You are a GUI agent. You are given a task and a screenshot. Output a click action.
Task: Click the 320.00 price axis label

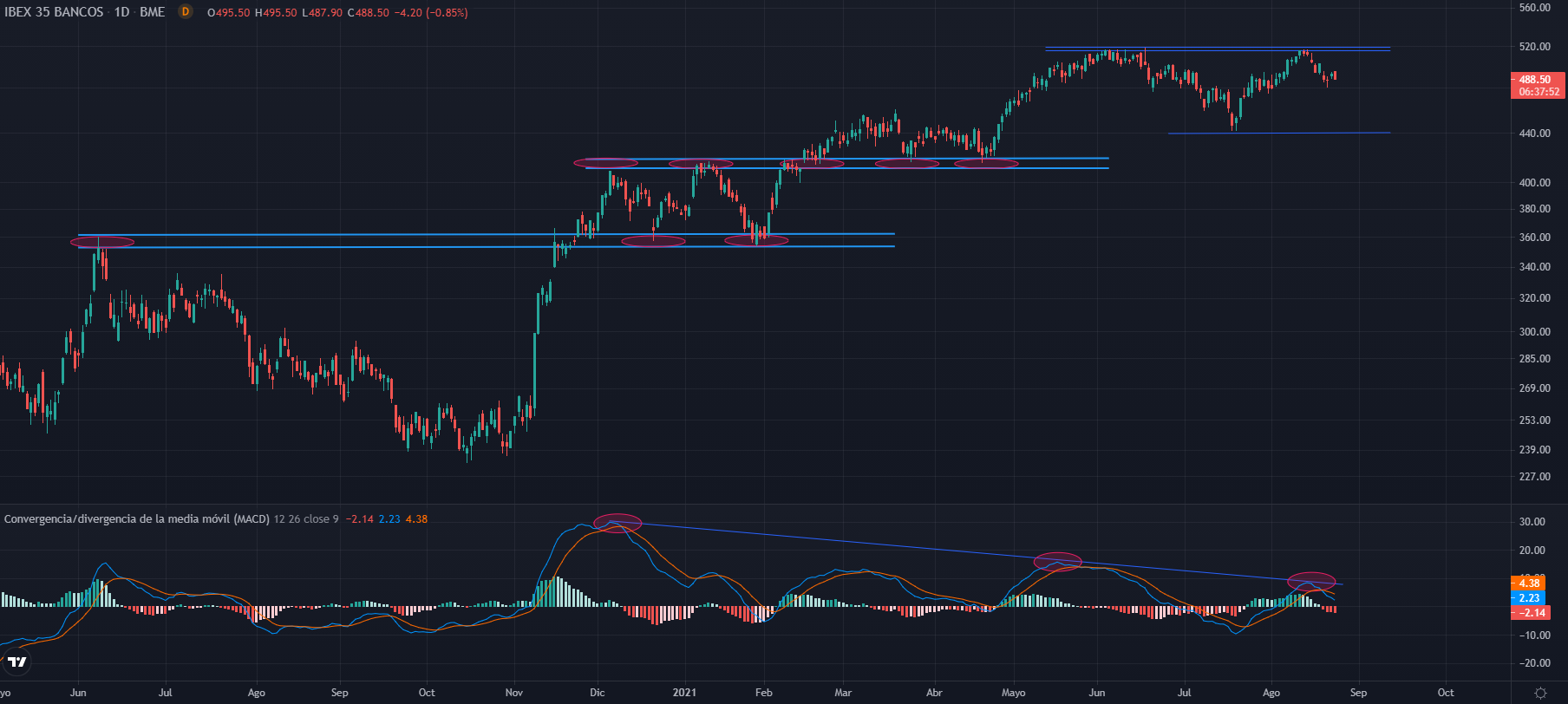1535,298
